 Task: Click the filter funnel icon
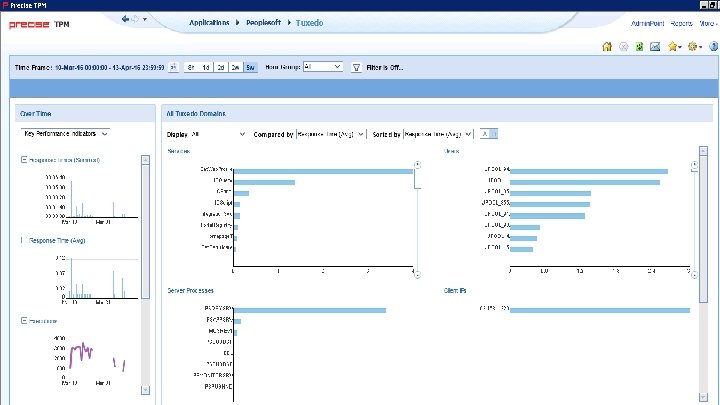356,68
